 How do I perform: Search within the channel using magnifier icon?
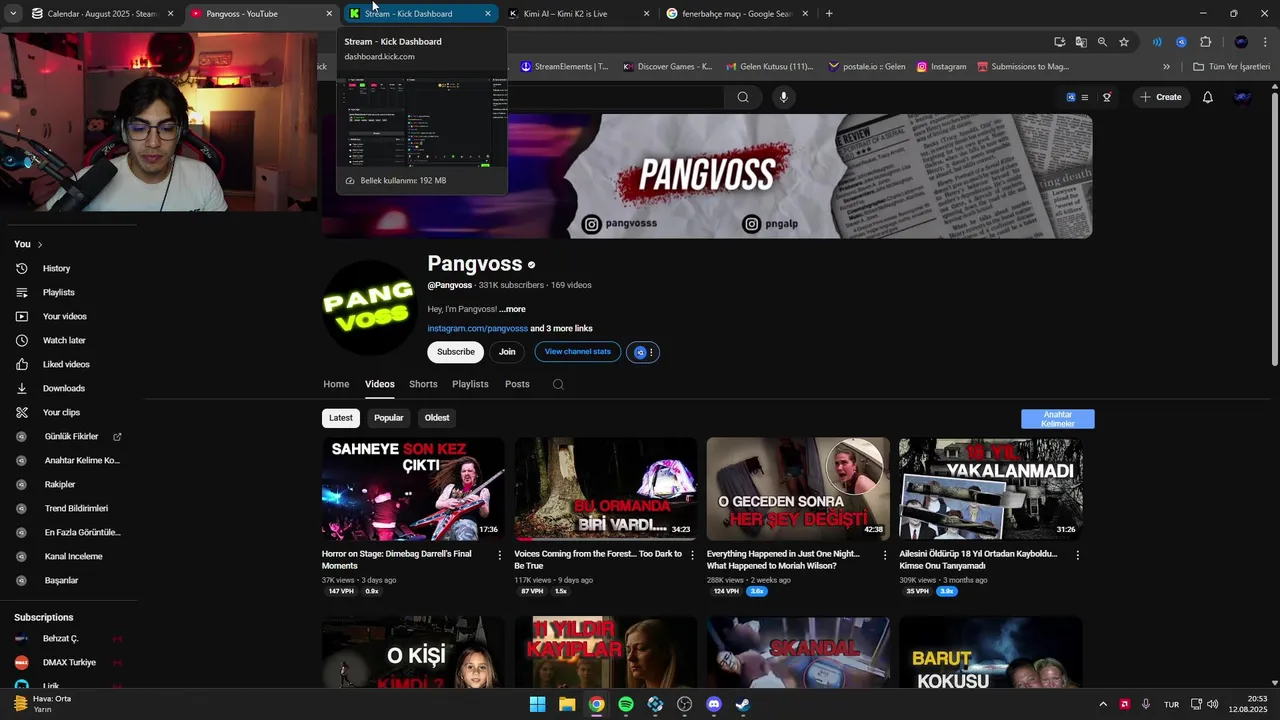[x=558, y=384]
